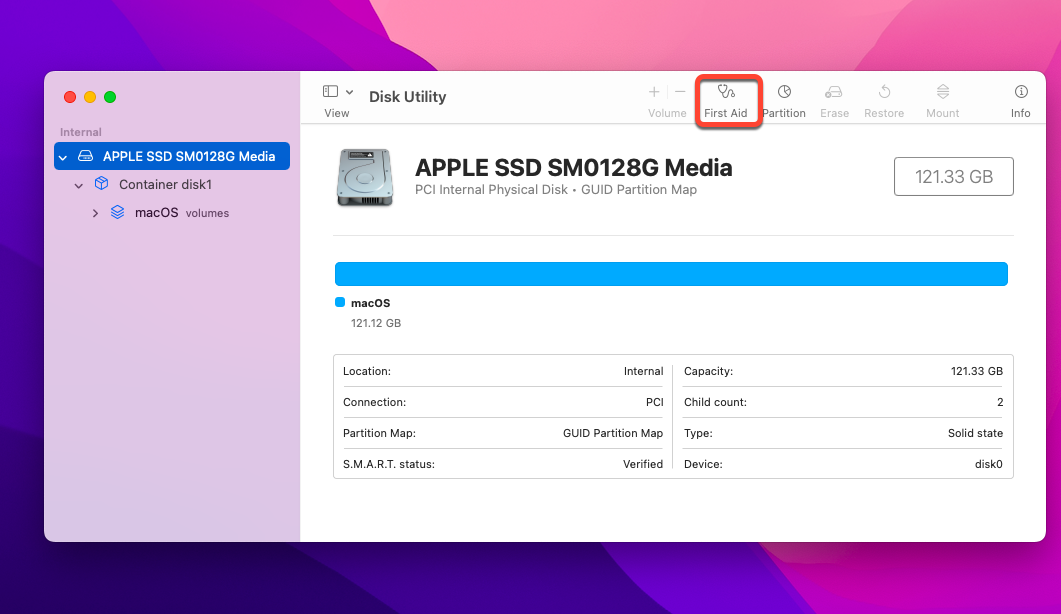
Task: Click the Capacity 121.33 GB table value
Action: [977, 372]
